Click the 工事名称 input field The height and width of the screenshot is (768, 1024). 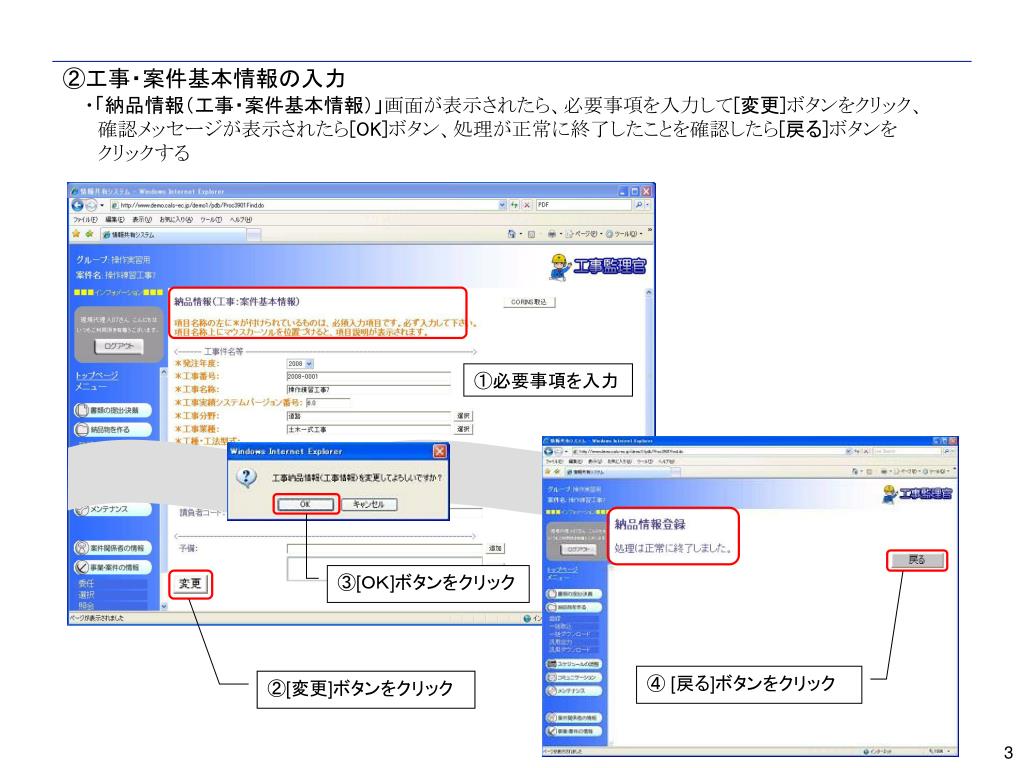(368, 390)
